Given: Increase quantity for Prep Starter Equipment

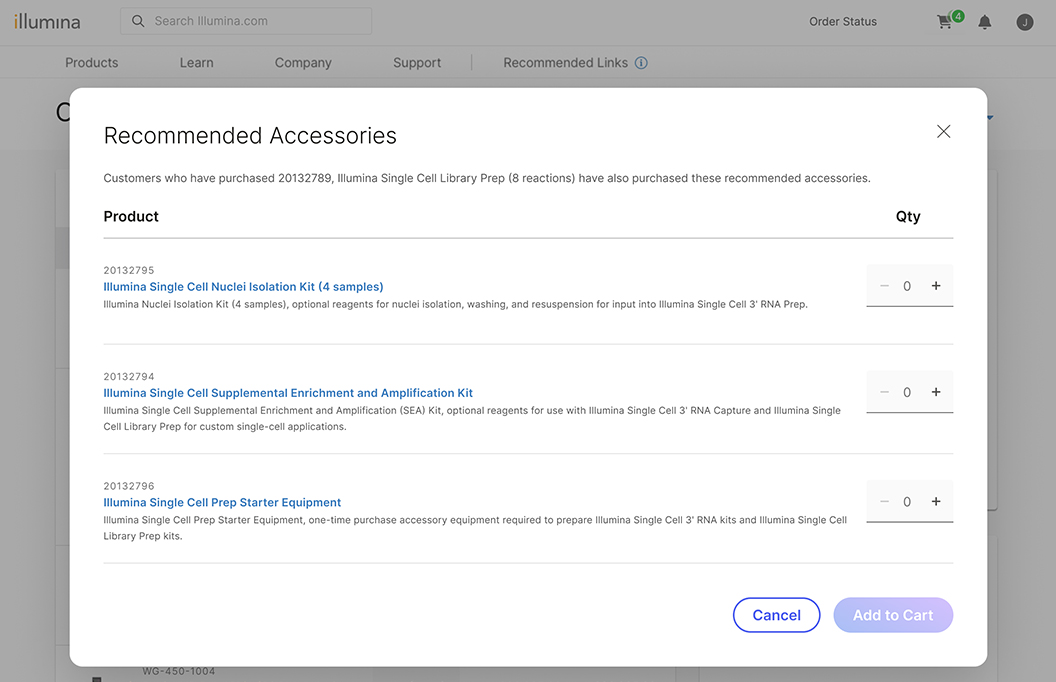Looking at the screenshot, I should point(936,502).
